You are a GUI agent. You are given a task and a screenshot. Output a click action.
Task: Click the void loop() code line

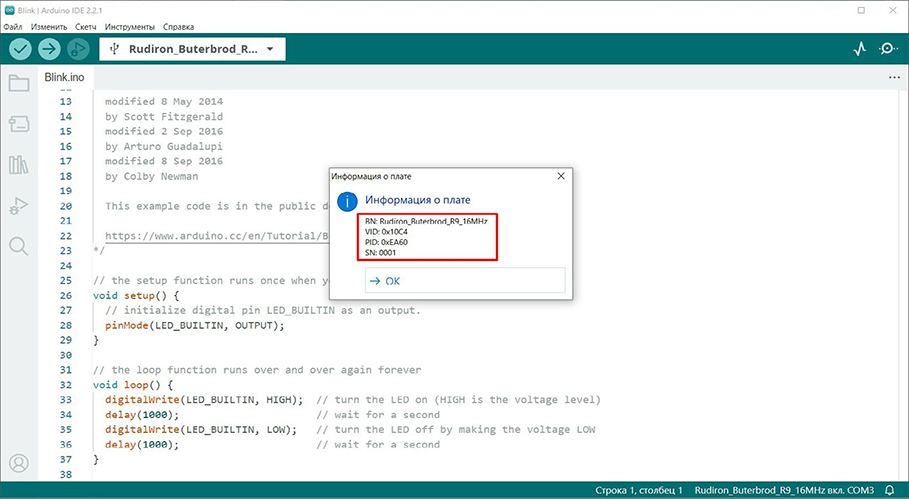[133, 385]
